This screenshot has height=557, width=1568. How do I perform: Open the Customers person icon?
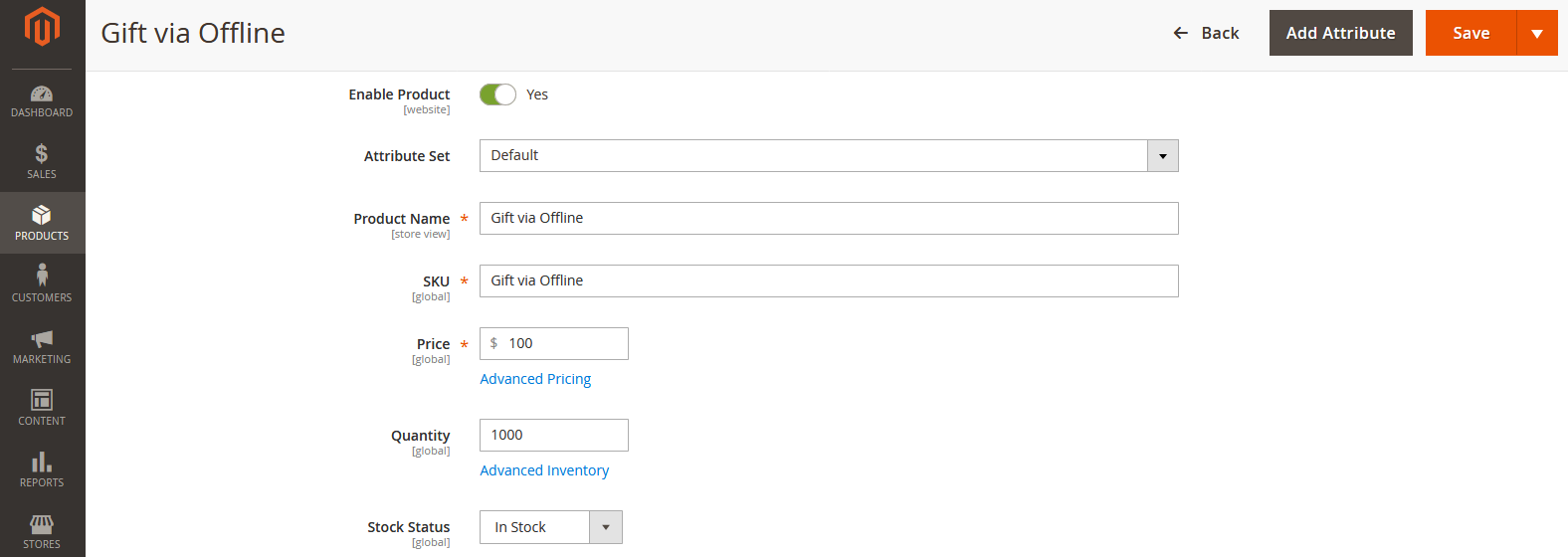coord(42,277)
